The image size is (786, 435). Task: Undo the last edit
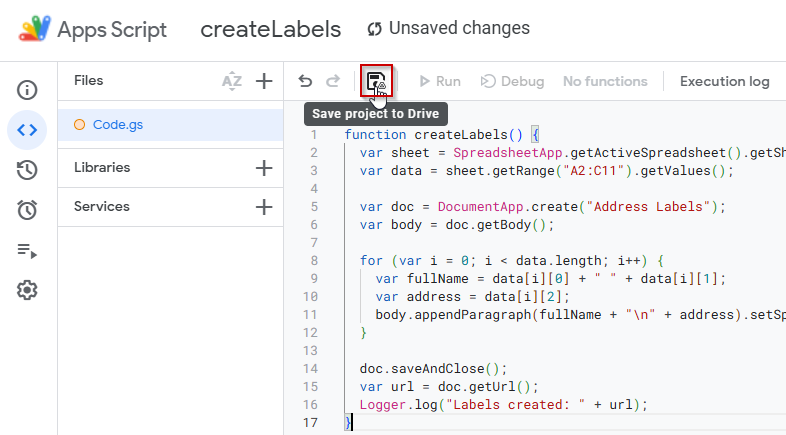(305, 81)
